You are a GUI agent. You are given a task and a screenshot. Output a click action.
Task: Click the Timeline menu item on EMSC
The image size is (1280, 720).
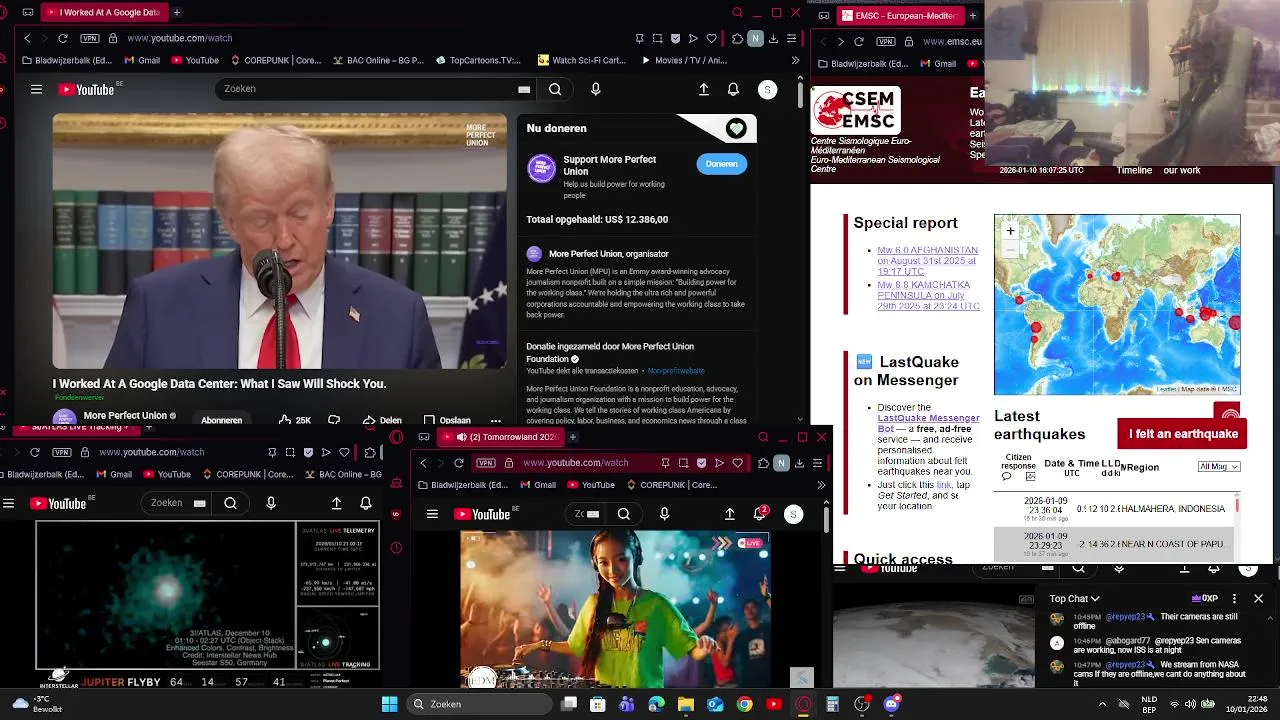[1134, 170]
